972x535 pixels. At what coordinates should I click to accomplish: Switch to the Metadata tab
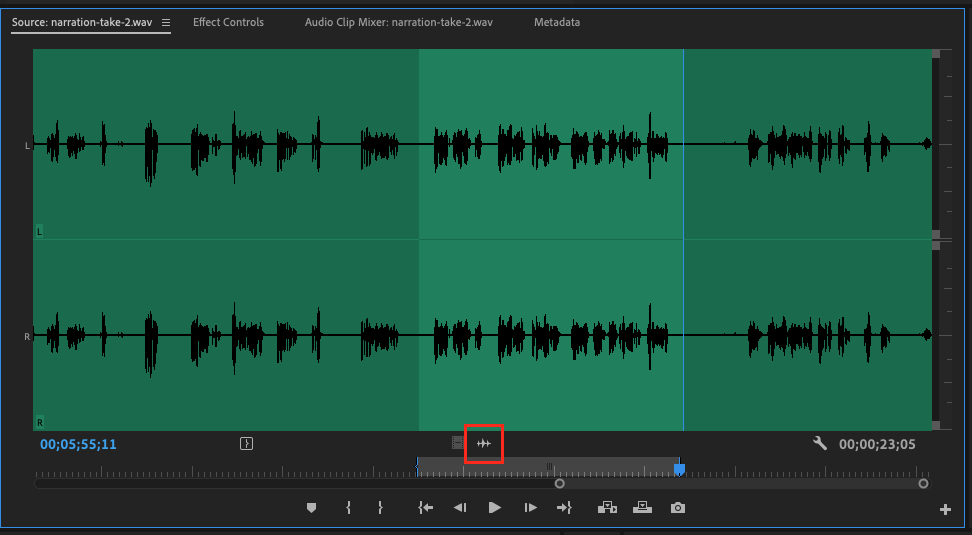[x=557, y=22]
